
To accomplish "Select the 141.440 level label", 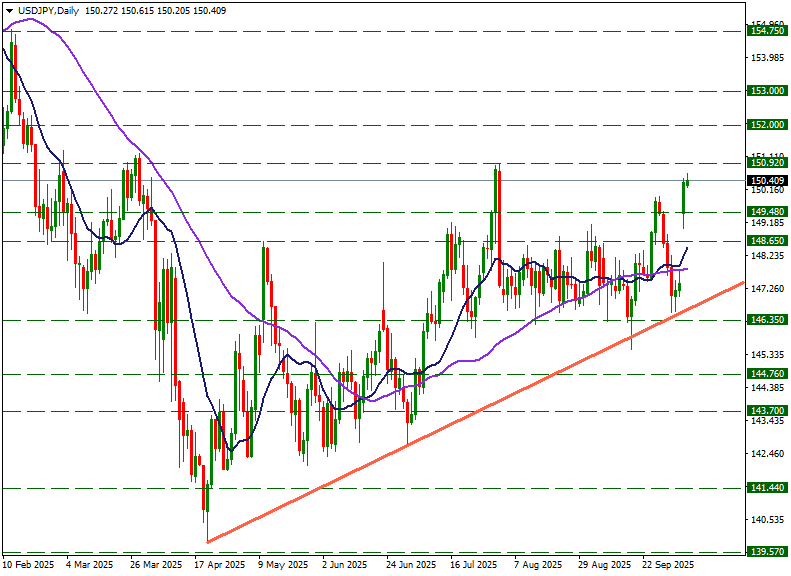I will [x=765, y=488].
